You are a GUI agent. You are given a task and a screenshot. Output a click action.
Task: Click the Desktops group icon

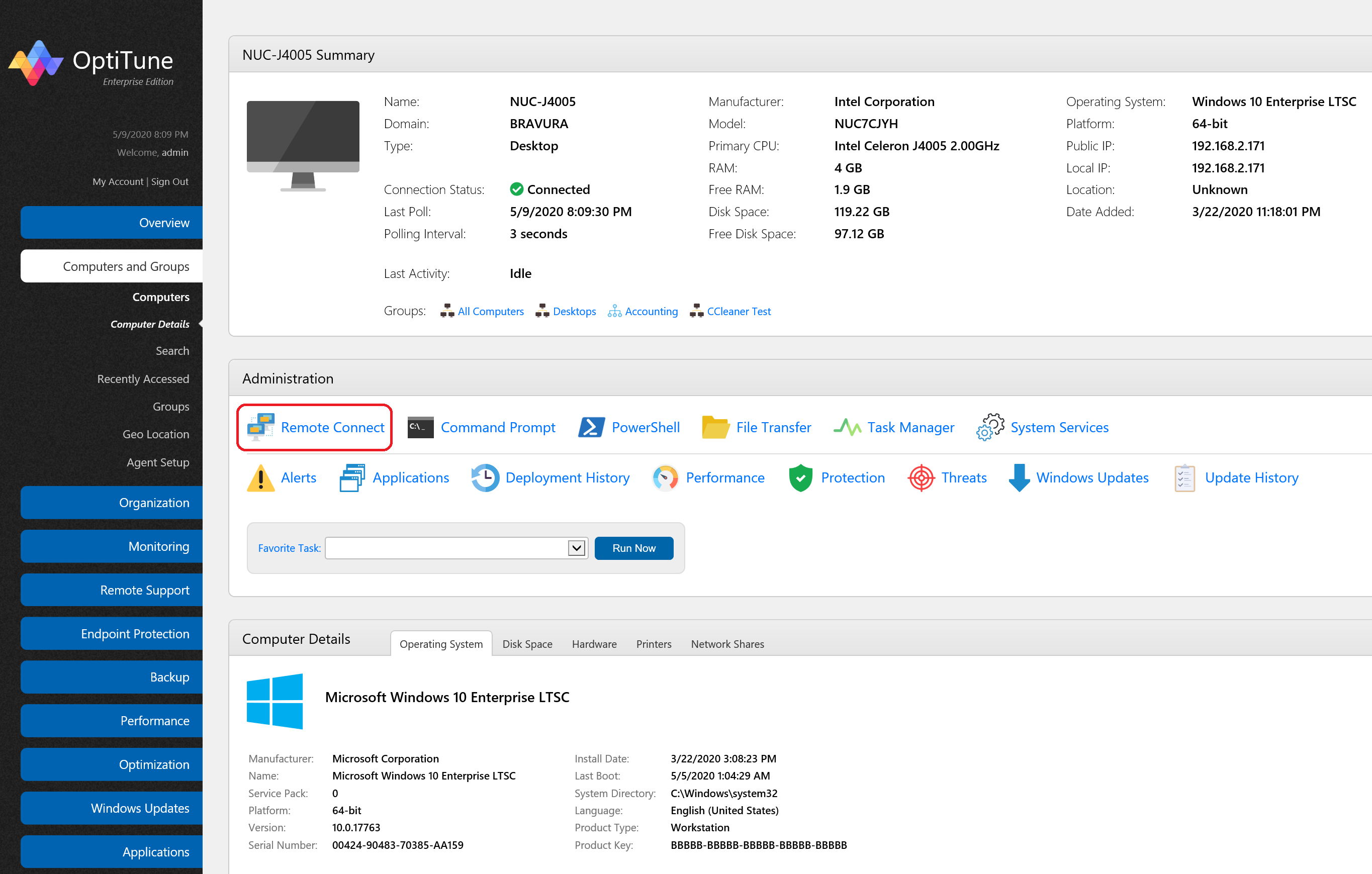tap(542, 311)
